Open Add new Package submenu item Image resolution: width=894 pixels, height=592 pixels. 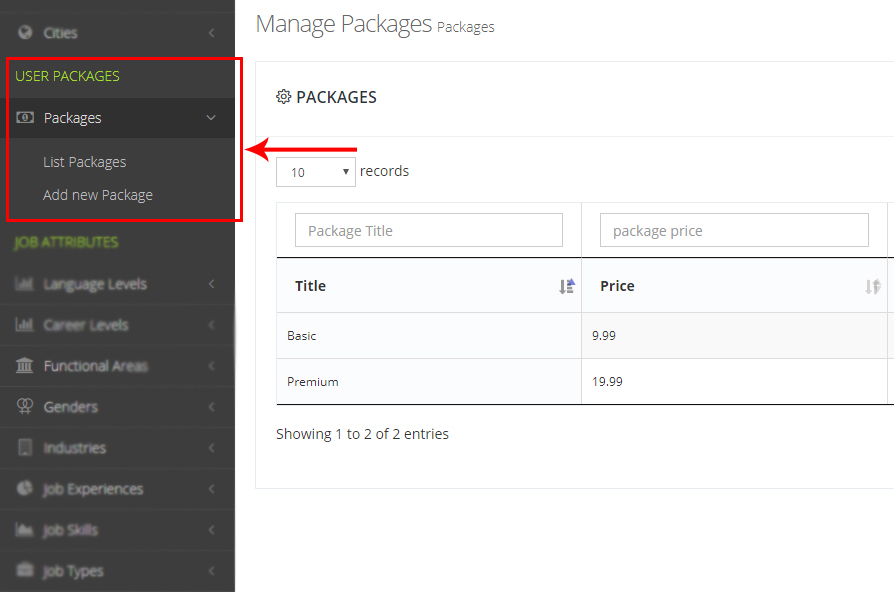[x=98, y=195]
